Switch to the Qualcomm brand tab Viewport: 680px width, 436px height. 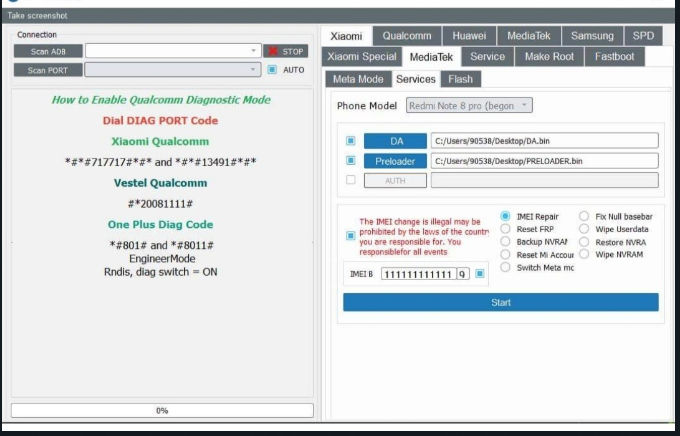[407, 36]
